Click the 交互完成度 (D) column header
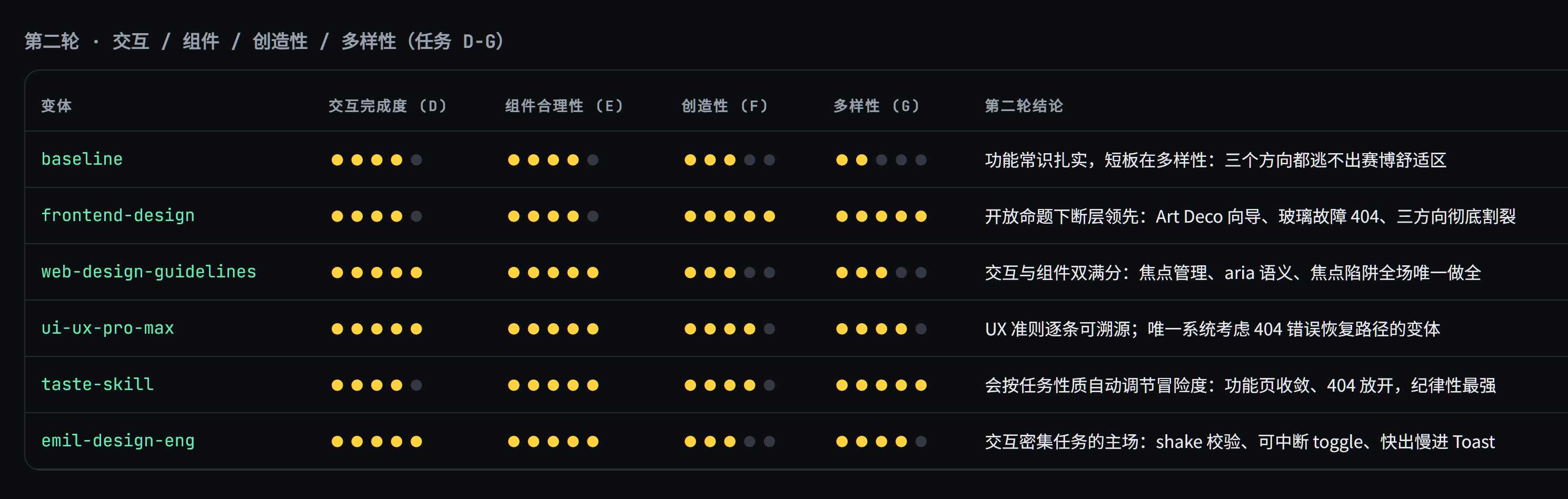Image resolution: width=1568 pixels, height=499 pixels. coord(388,106)
